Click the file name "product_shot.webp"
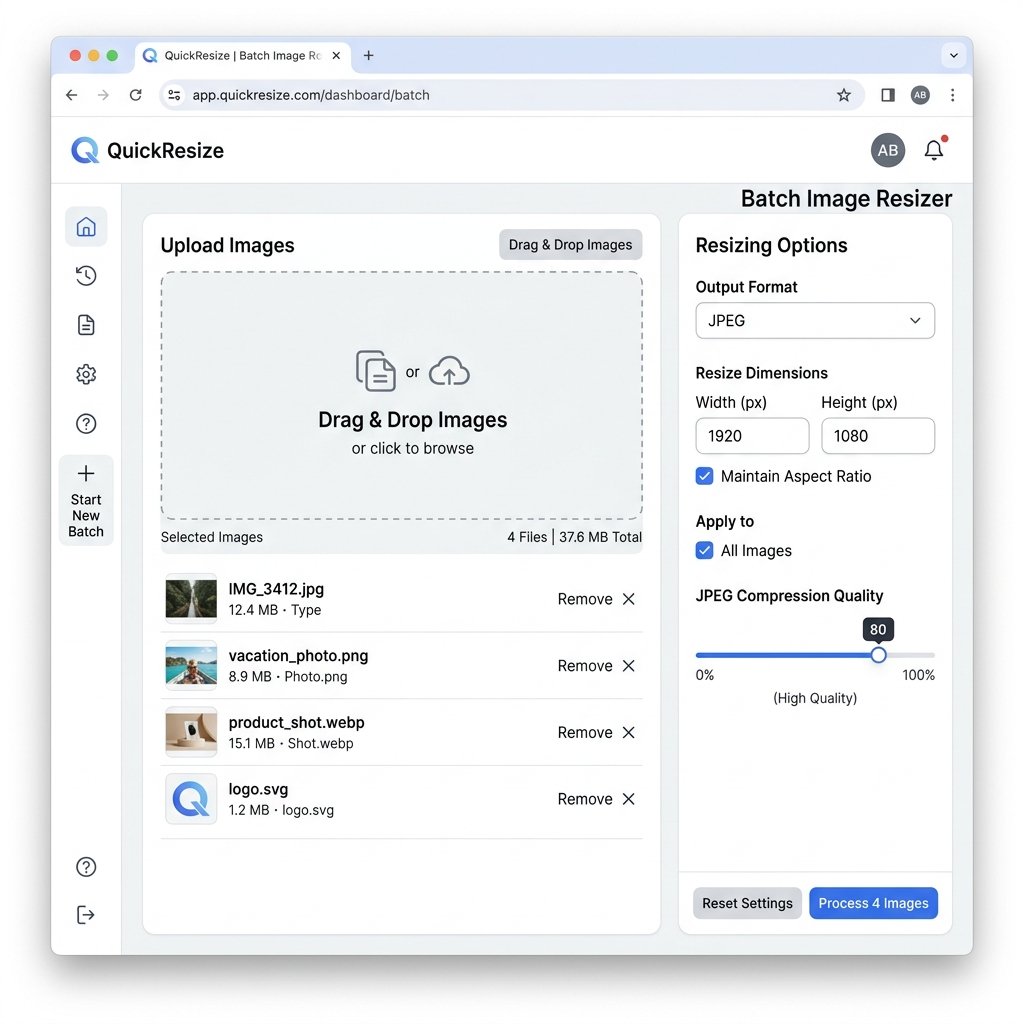 pos(296,722)
